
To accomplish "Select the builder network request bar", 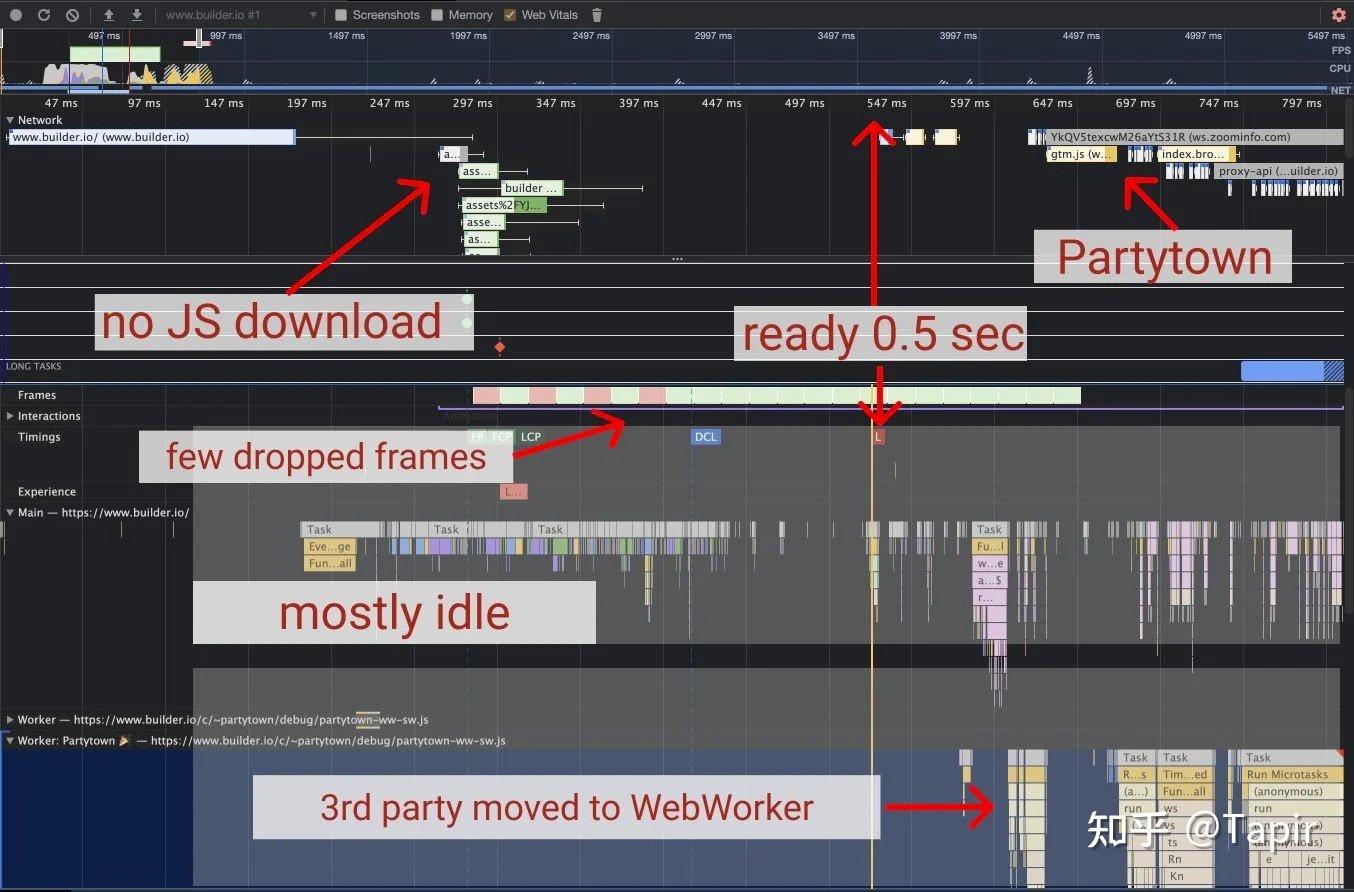I will click(531, 188).
